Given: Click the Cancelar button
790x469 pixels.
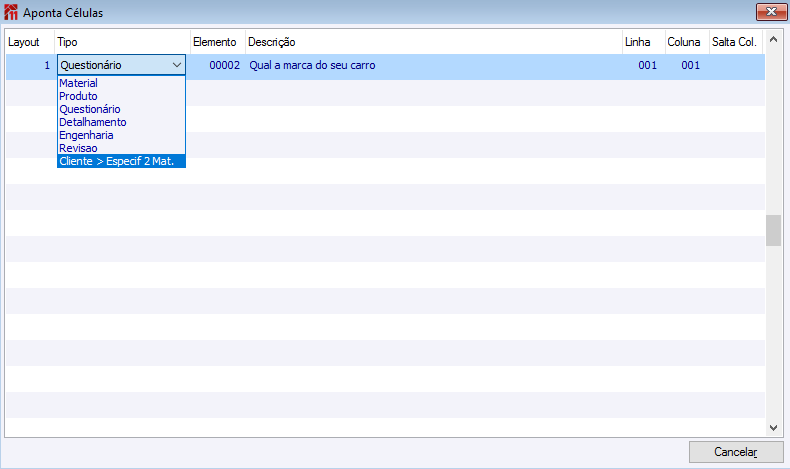Looking at the screenshot, I should coord(736,452).
